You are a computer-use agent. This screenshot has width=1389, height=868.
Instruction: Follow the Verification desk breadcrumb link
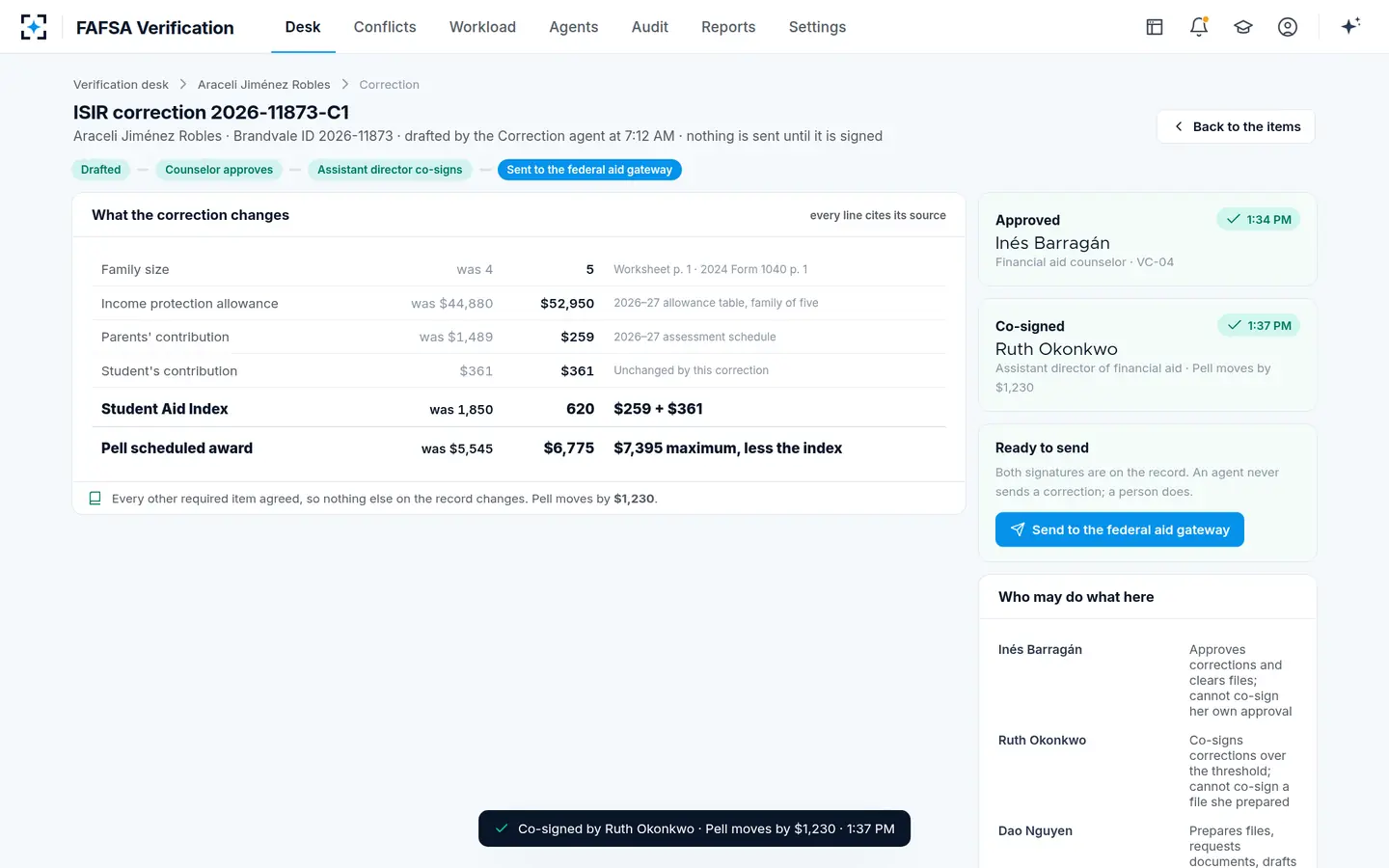pyautogui.click(x=121, y=85)
